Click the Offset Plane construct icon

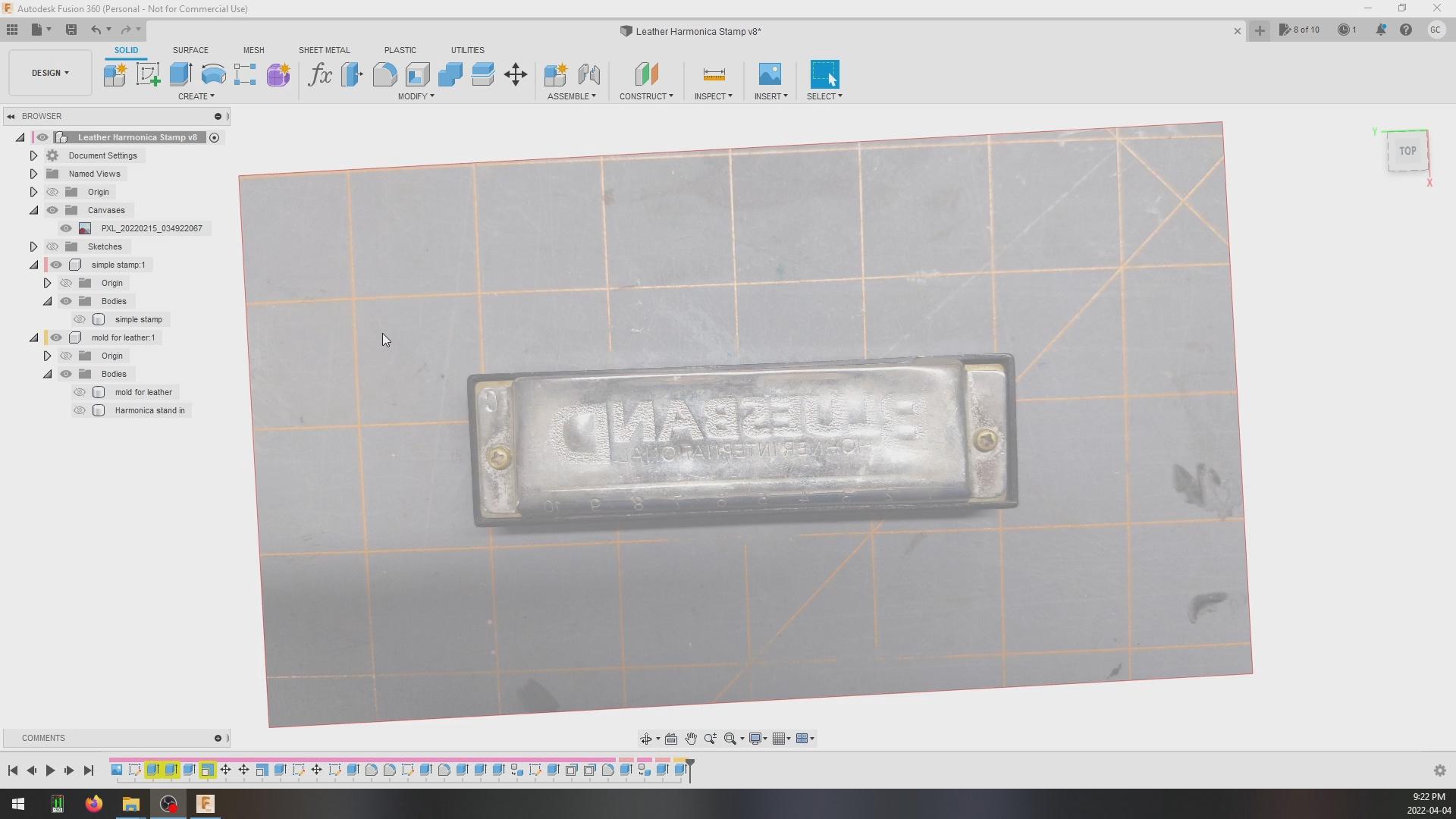(x=646, y=74)
